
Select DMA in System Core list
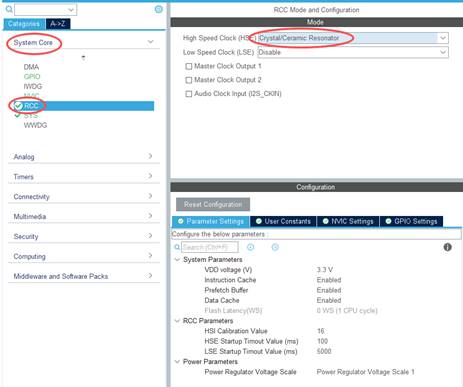click(x=31, y=67)
